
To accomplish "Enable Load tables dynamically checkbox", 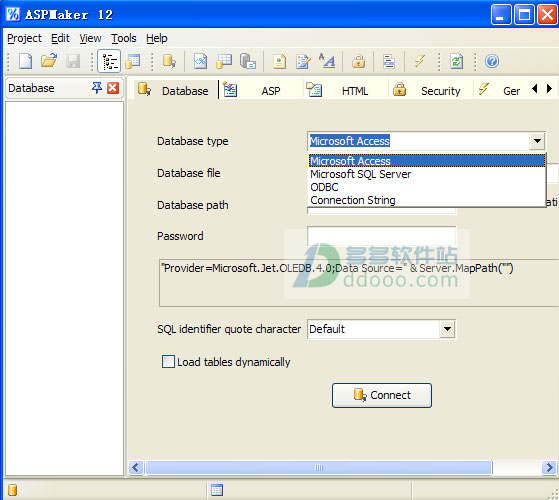I will point(168,361).
